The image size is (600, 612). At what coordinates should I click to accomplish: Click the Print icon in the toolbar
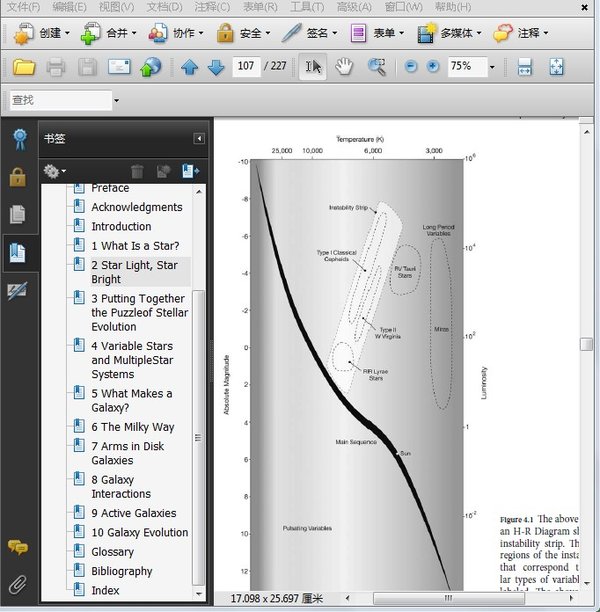coord(55,68)
